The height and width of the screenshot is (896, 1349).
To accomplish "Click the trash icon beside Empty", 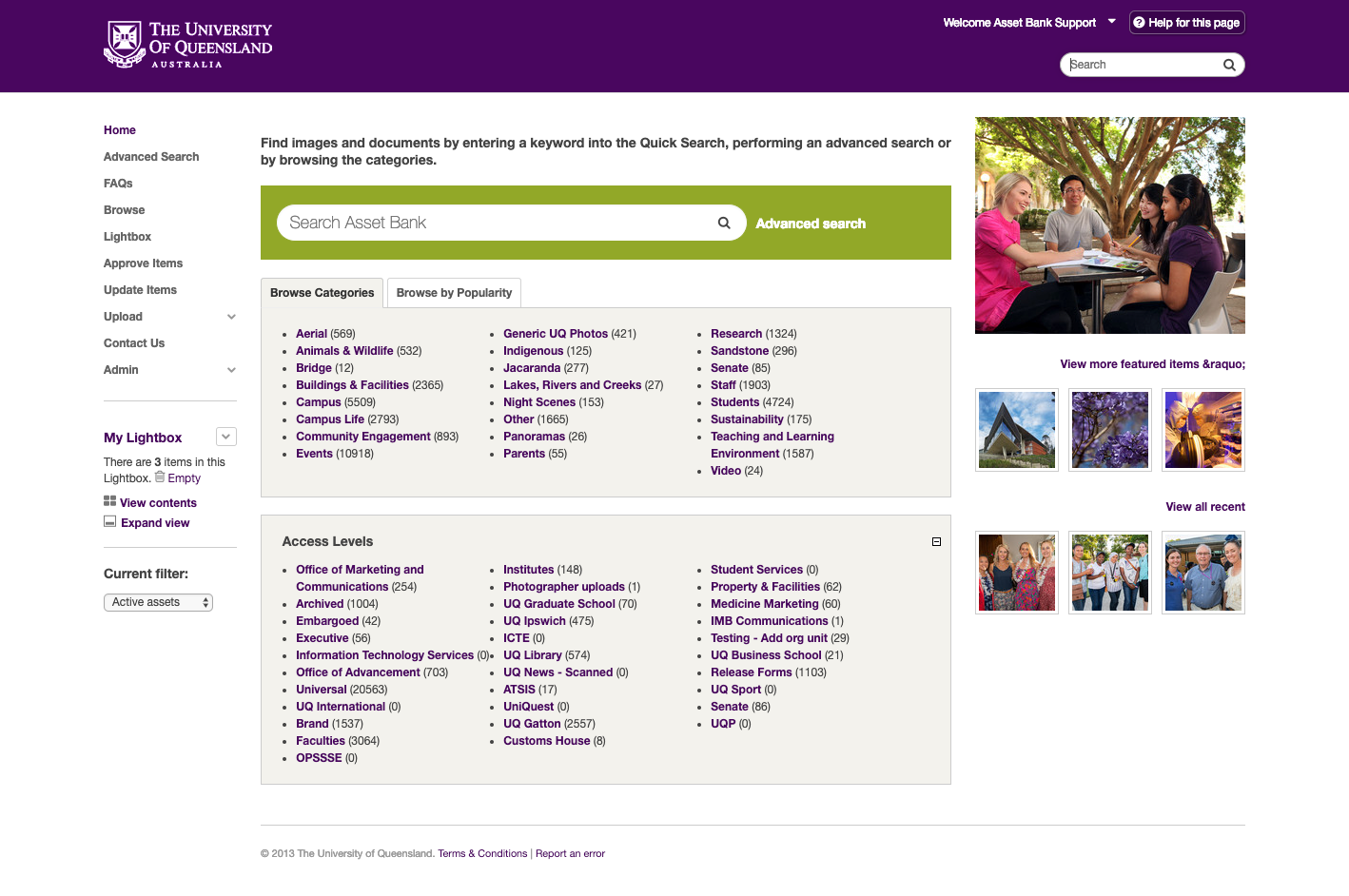I will [x=160, y=477].
